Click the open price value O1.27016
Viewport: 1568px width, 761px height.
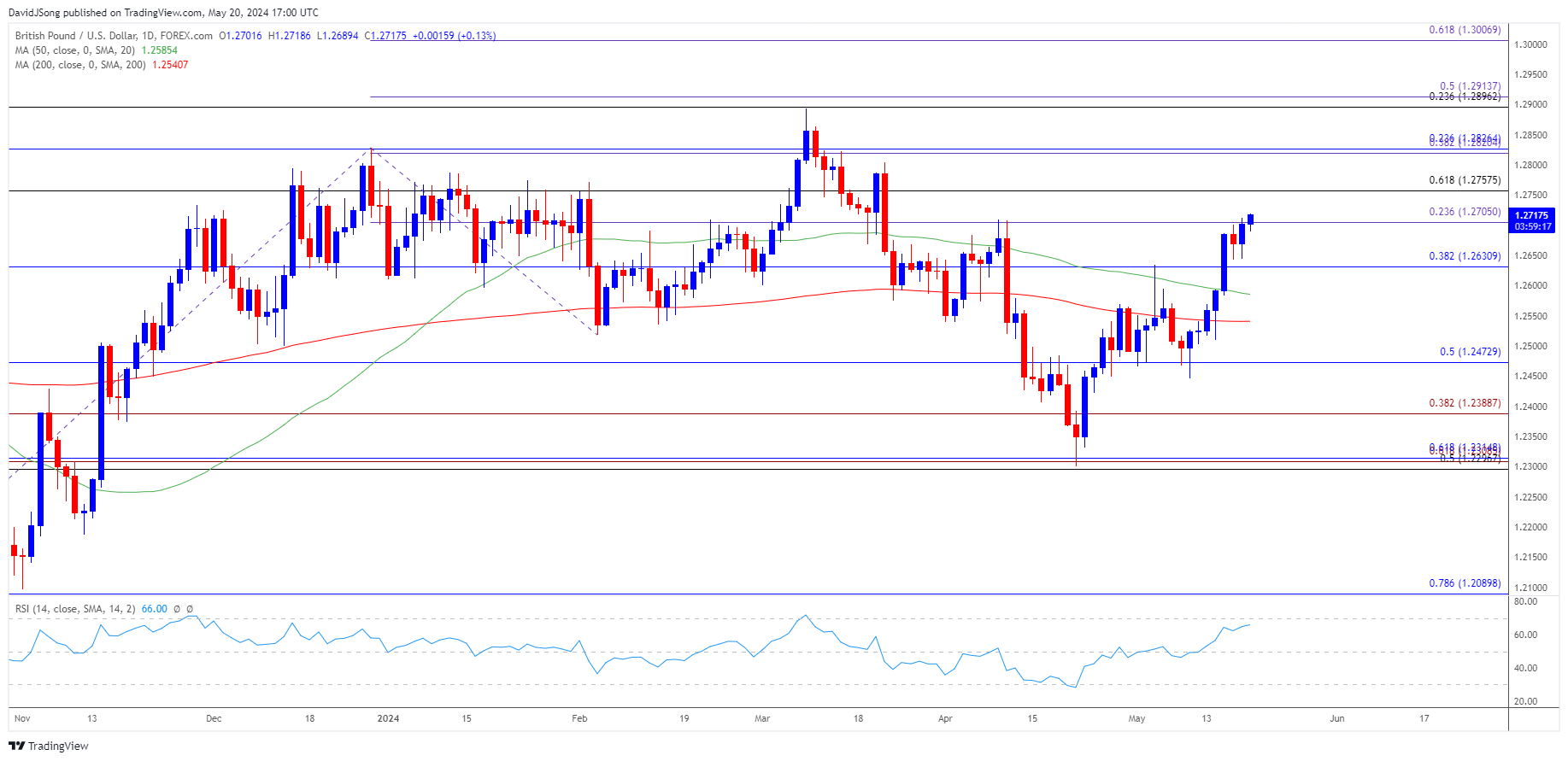click(241, 36)
